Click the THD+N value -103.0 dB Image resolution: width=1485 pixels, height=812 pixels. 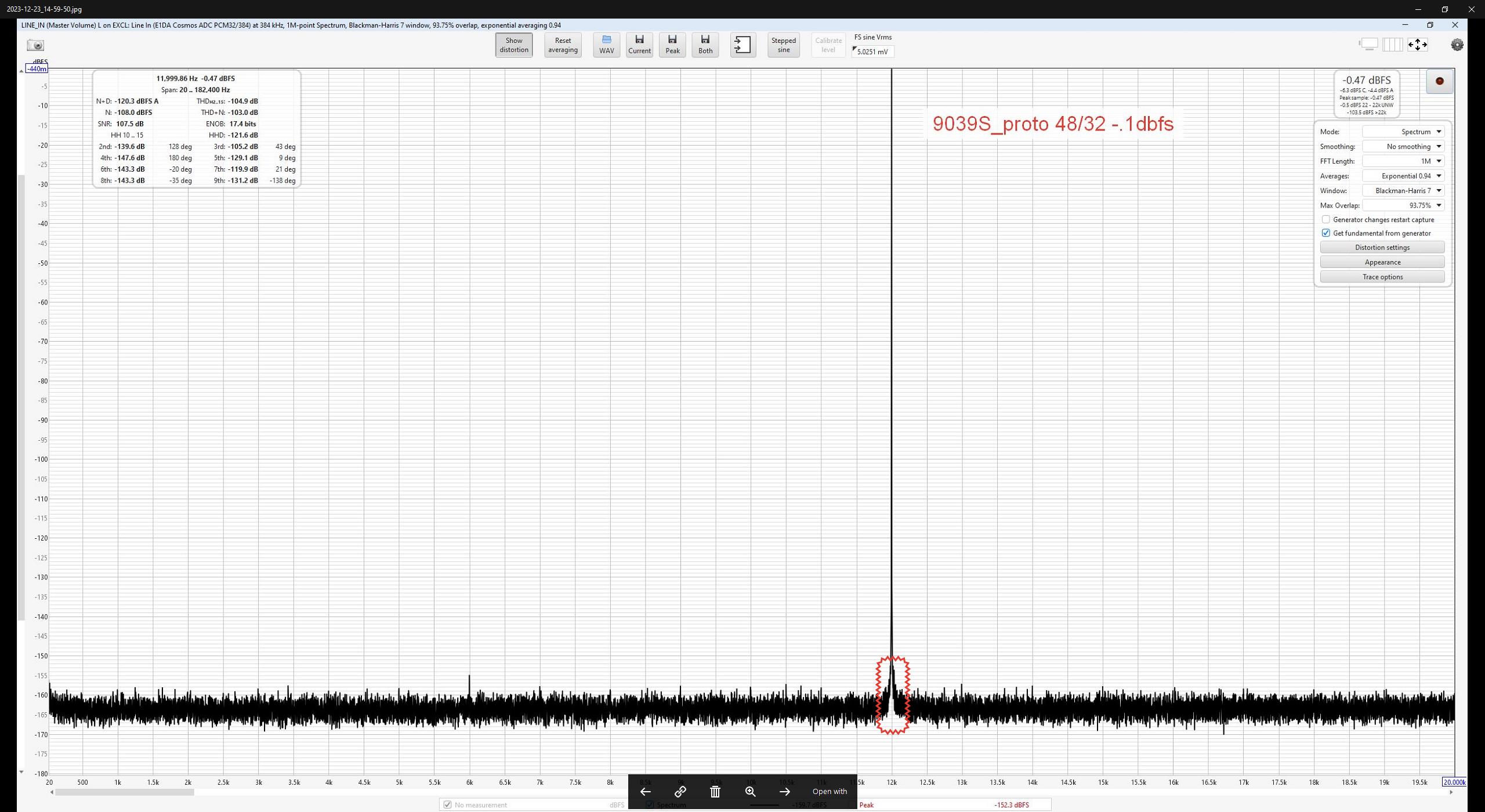242,113
